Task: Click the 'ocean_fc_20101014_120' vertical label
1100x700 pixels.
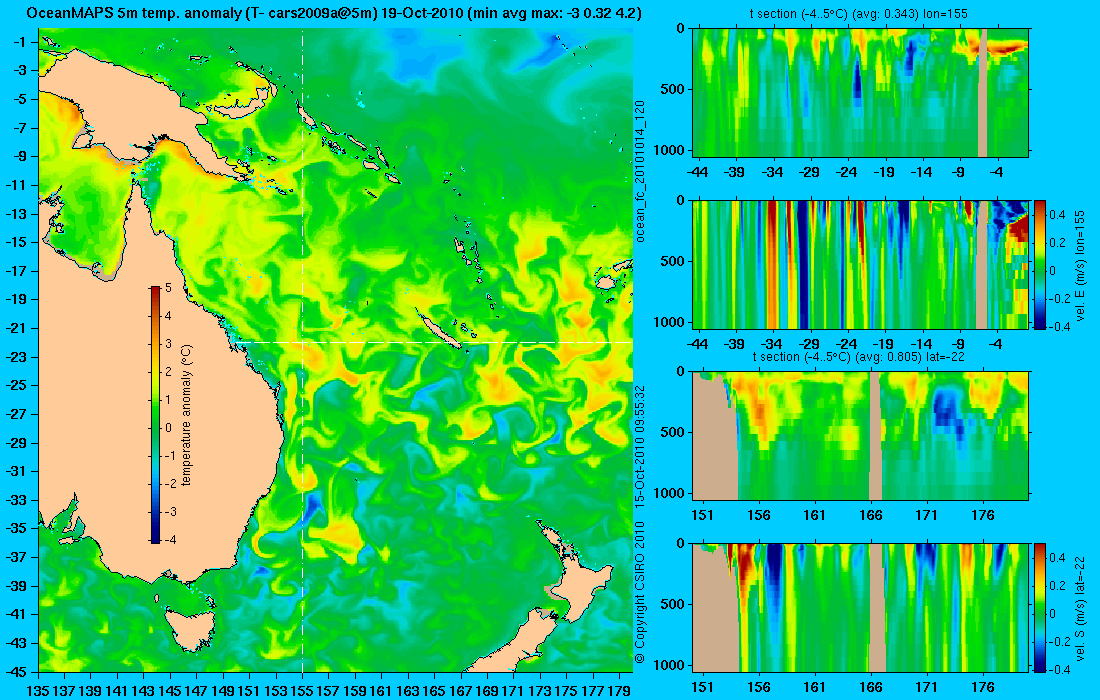Action: (640, 170)
